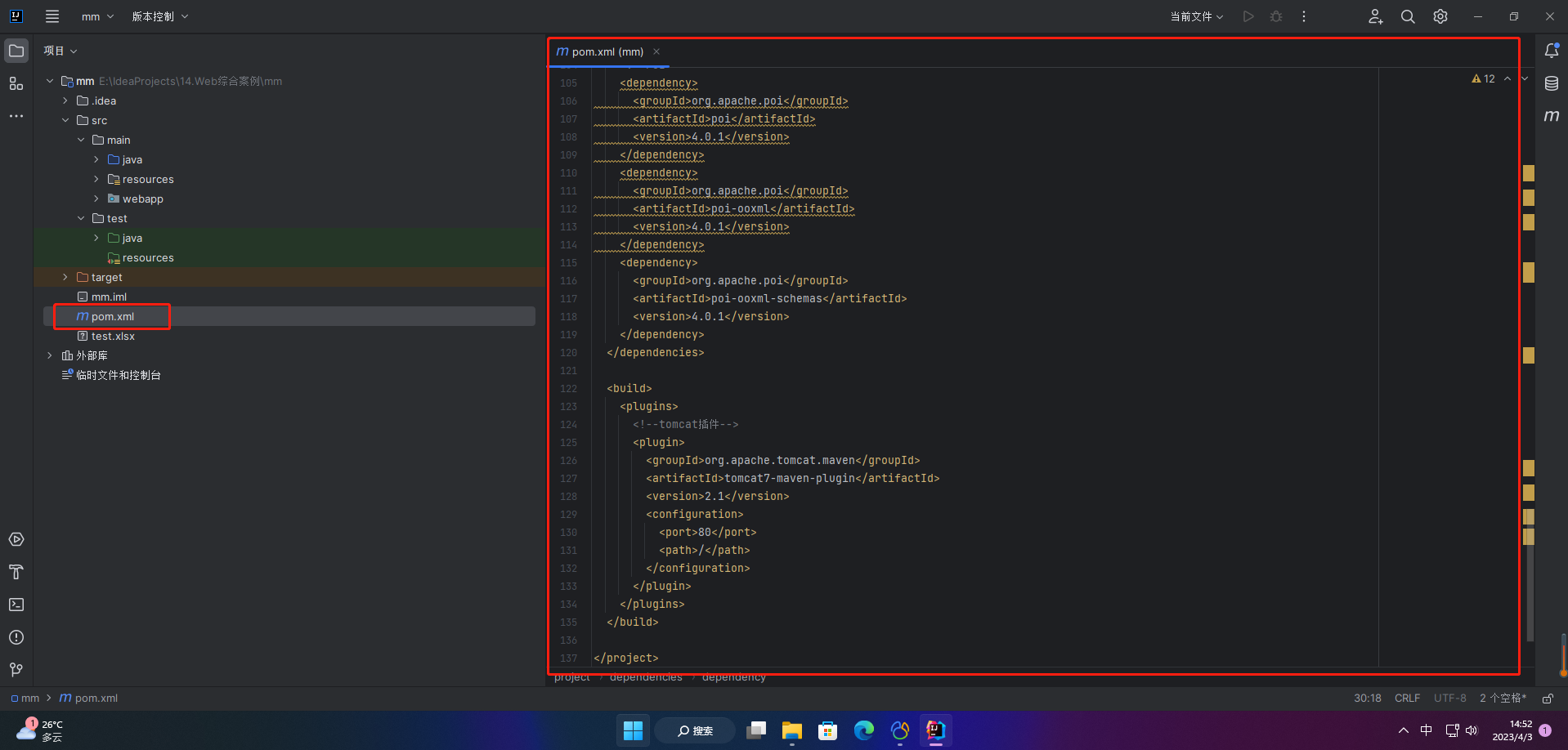Open the mm project dropdown
1568x750 pixels.
pyautogui.click(x=97, y=16)
